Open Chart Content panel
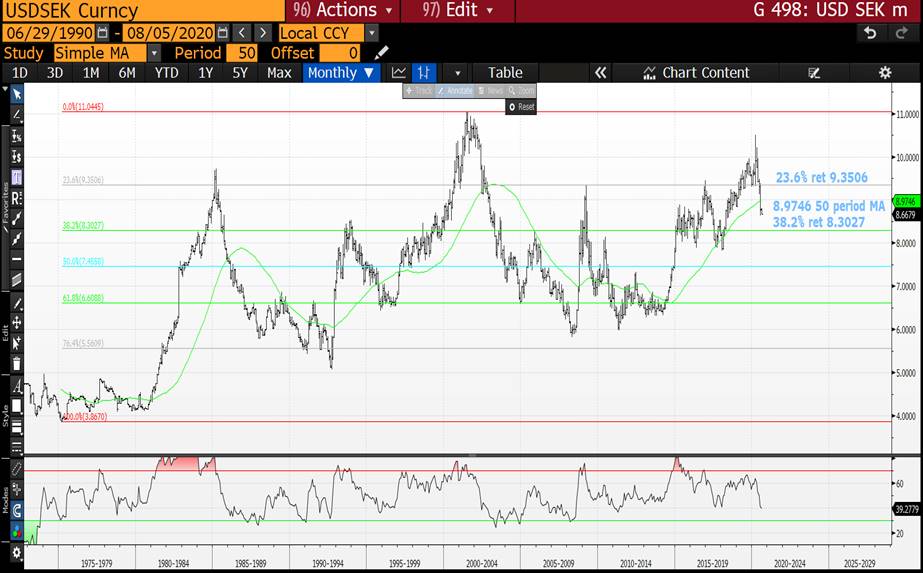Screen dimensions: 923x573 point(695,72)
